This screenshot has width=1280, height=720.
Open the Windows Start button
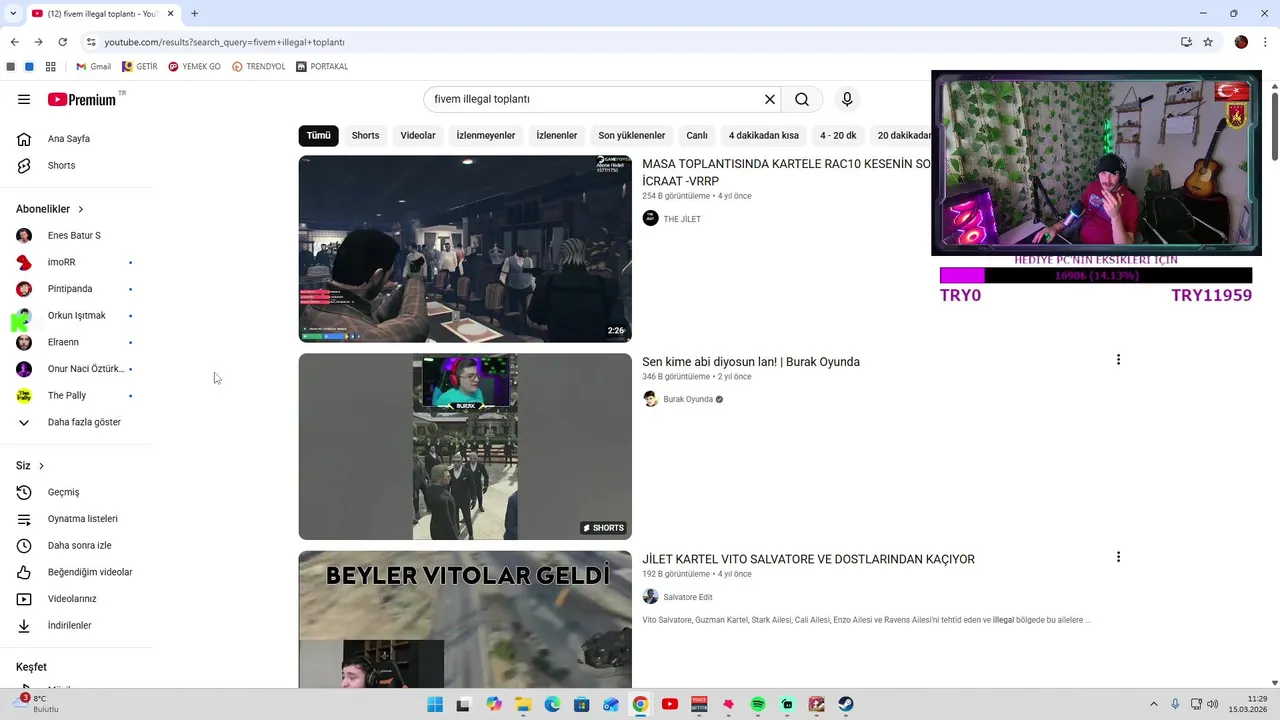click(435, 704)
